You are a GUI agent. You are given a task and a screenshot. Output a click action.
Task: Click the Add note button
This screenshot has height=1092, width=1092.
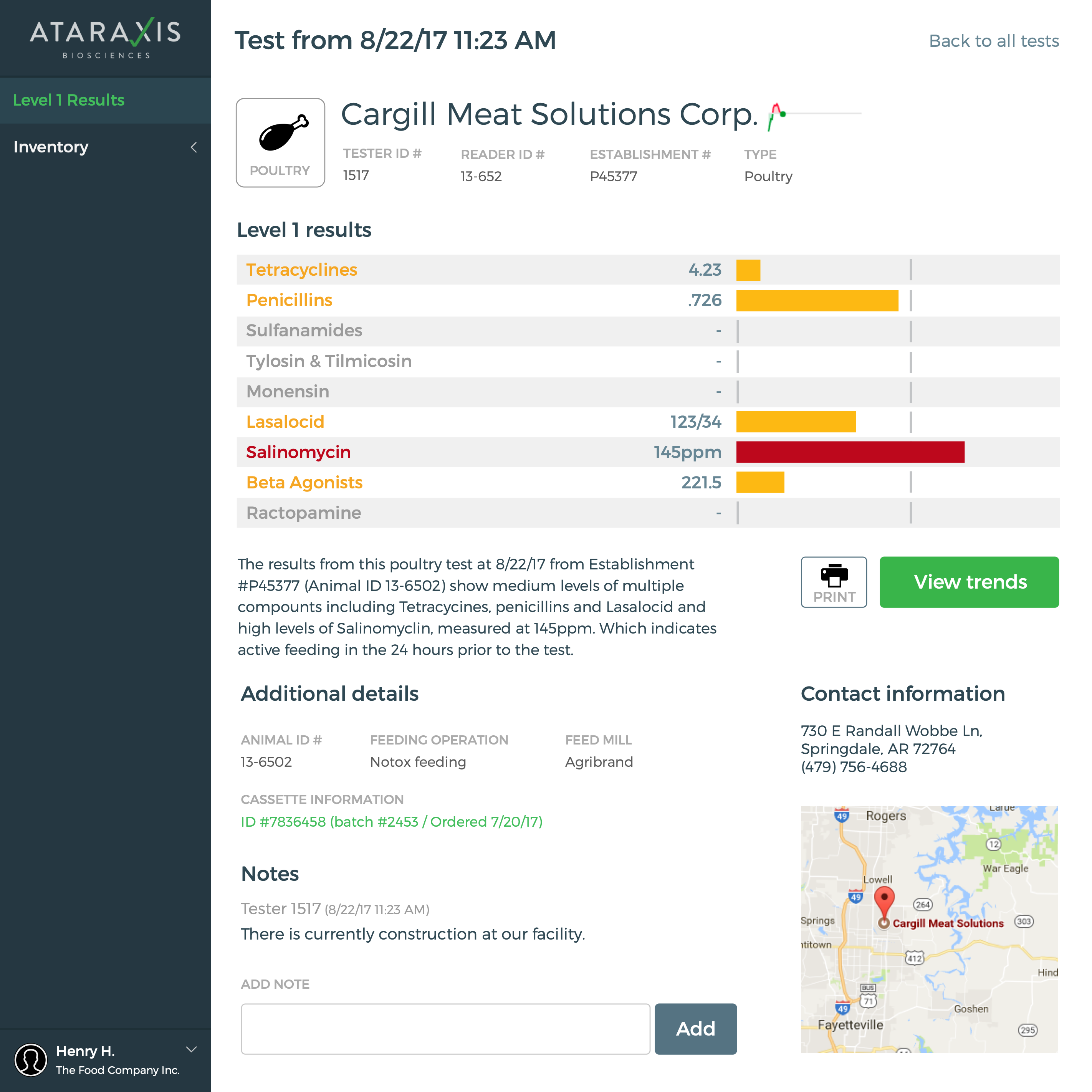click(x=695, y=1029)
